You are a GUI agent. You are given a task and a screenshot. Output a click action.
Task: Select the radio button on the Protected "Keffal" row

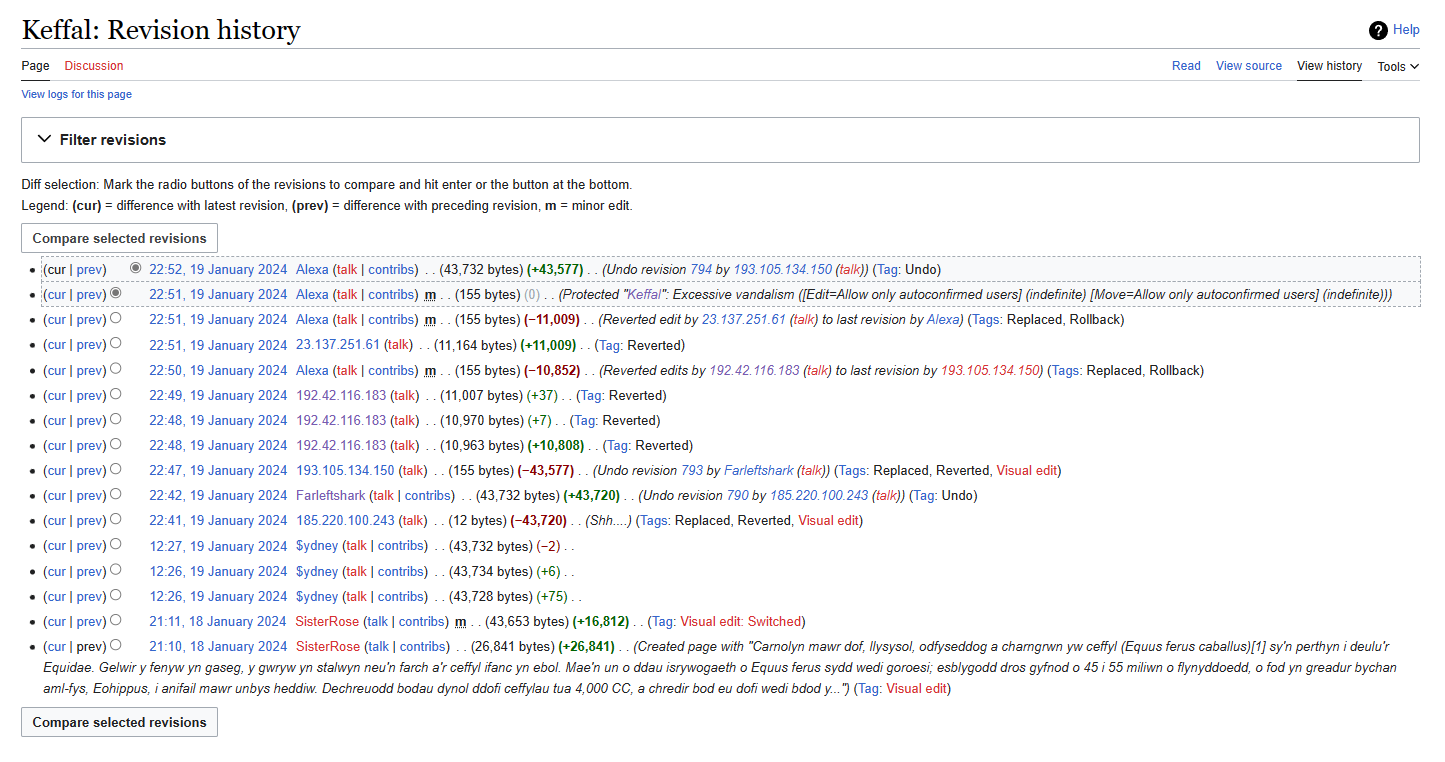tap(116, 293)
